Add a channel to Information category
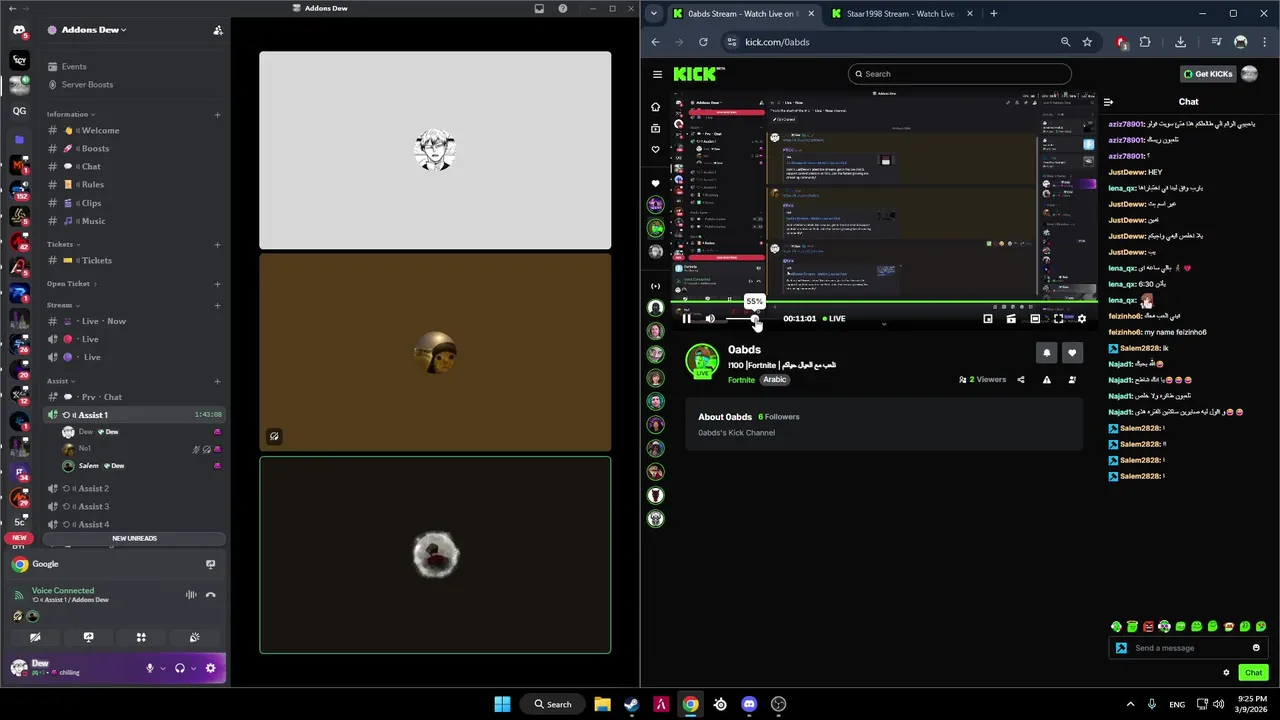This screenshot has height=720, width=1280. coord(217,114)
